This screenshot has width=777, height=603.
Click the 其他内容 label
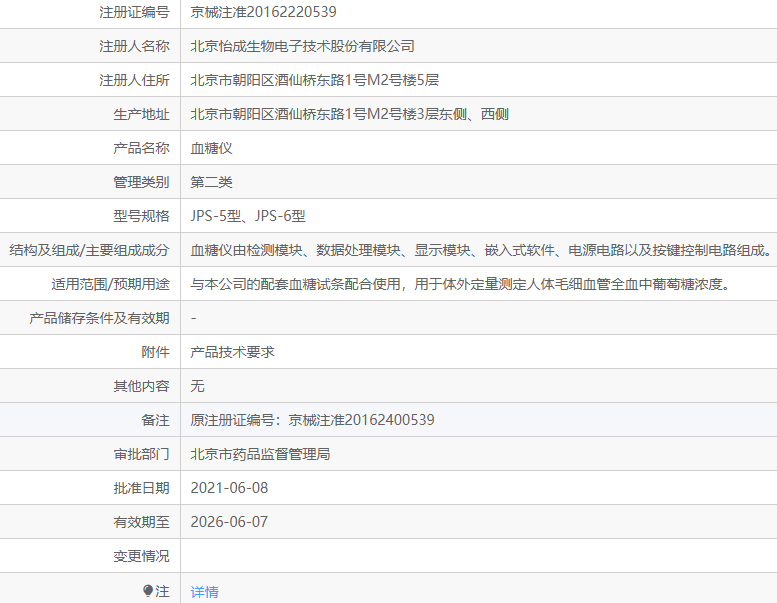tap(141, 386)
